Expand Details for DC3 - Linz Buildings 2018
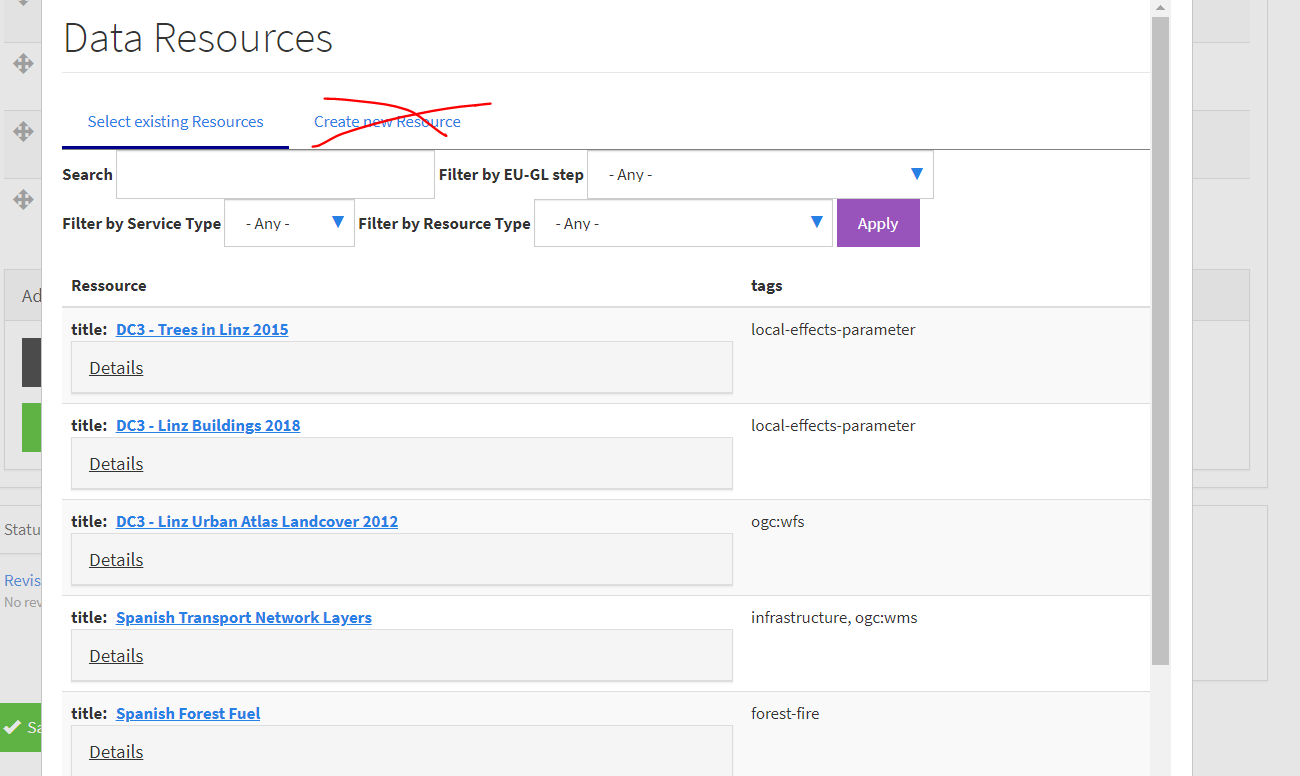The width and height of the screenshot is (1300, 776). [x=115, y=463]
